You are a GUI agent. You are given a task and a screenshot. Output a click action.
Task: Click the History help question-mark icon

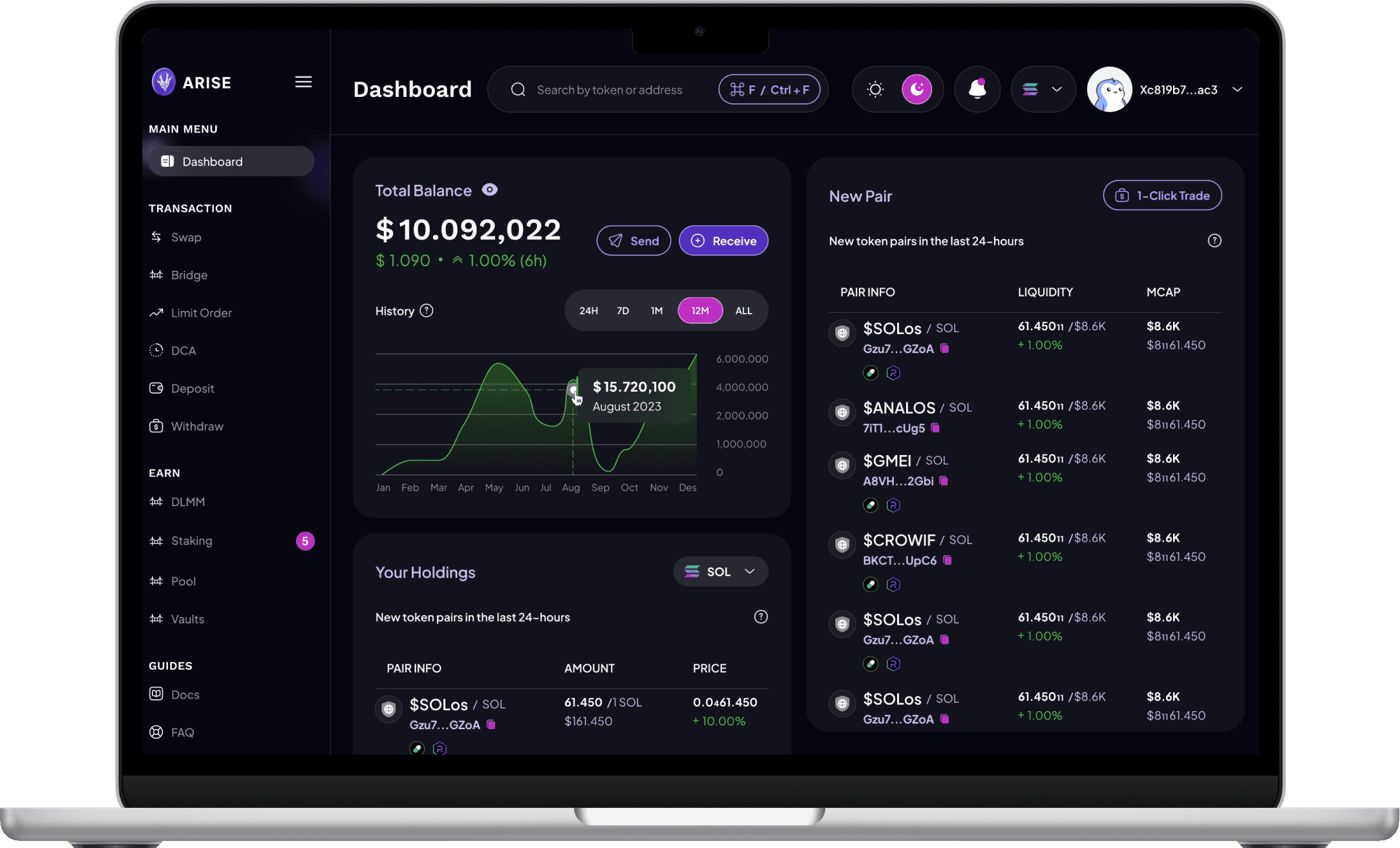(427, 311)
